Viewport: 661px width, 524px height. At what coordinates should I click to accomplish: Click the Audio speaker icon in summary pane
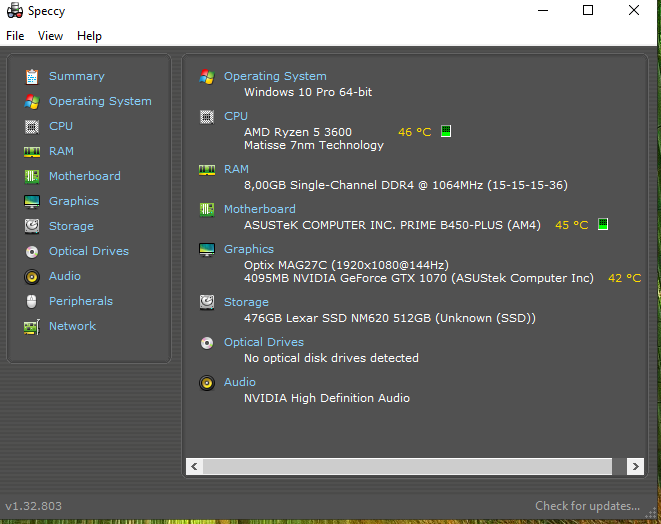pyautogui.click(x=207, y=383)
